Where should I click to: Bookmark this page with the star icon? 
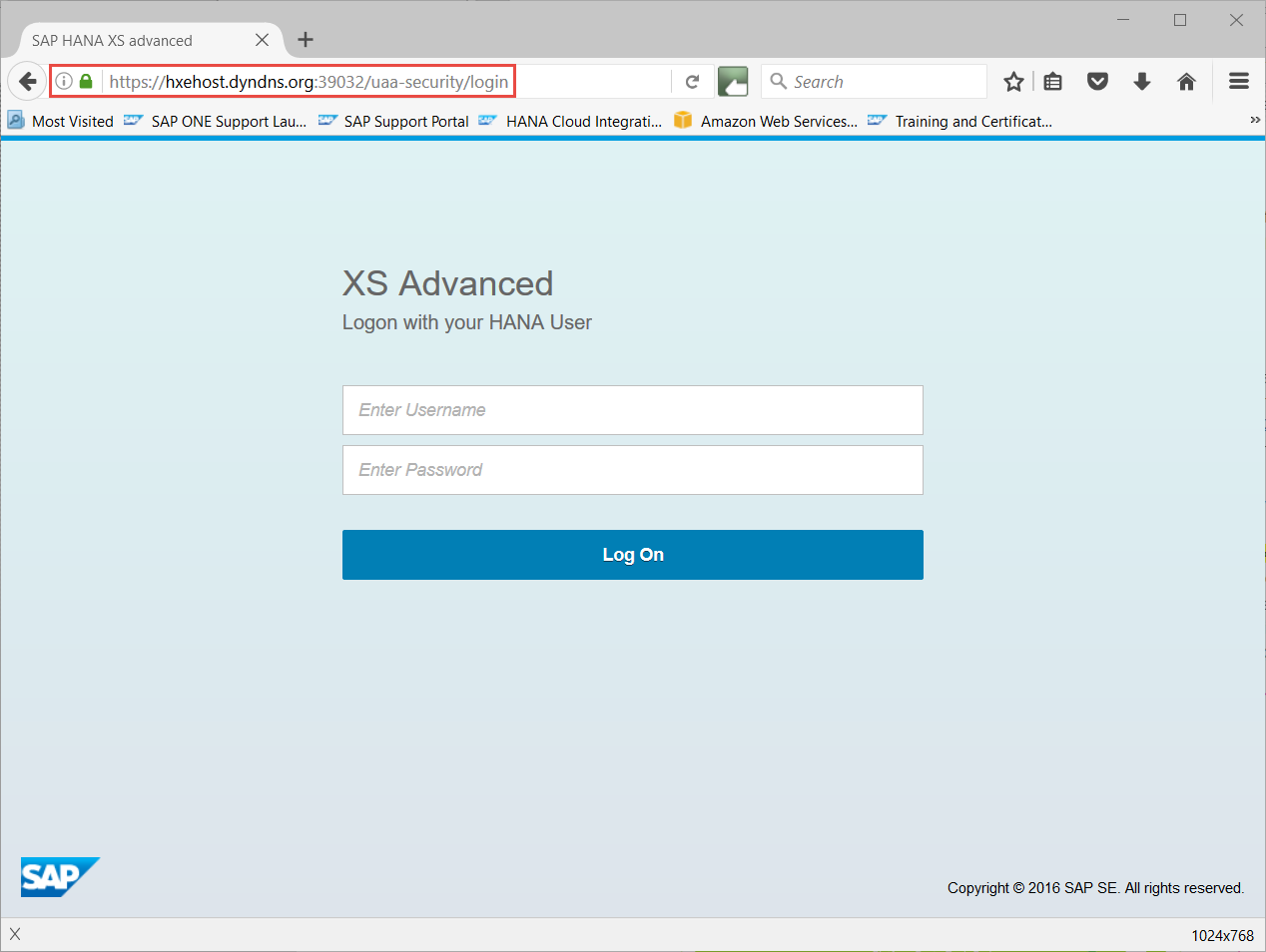[x=1013, y=82]
